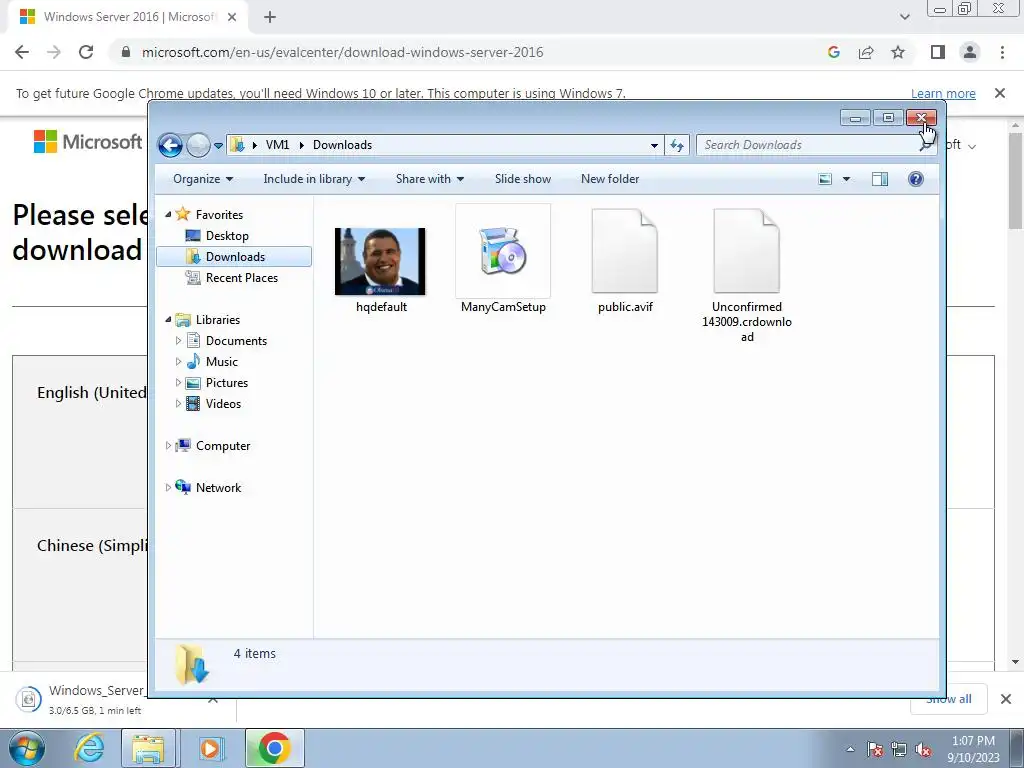The height and width of the screenshot is (768, 1024).
Task: Click the Change your view icon
Action: click(825, 179)
